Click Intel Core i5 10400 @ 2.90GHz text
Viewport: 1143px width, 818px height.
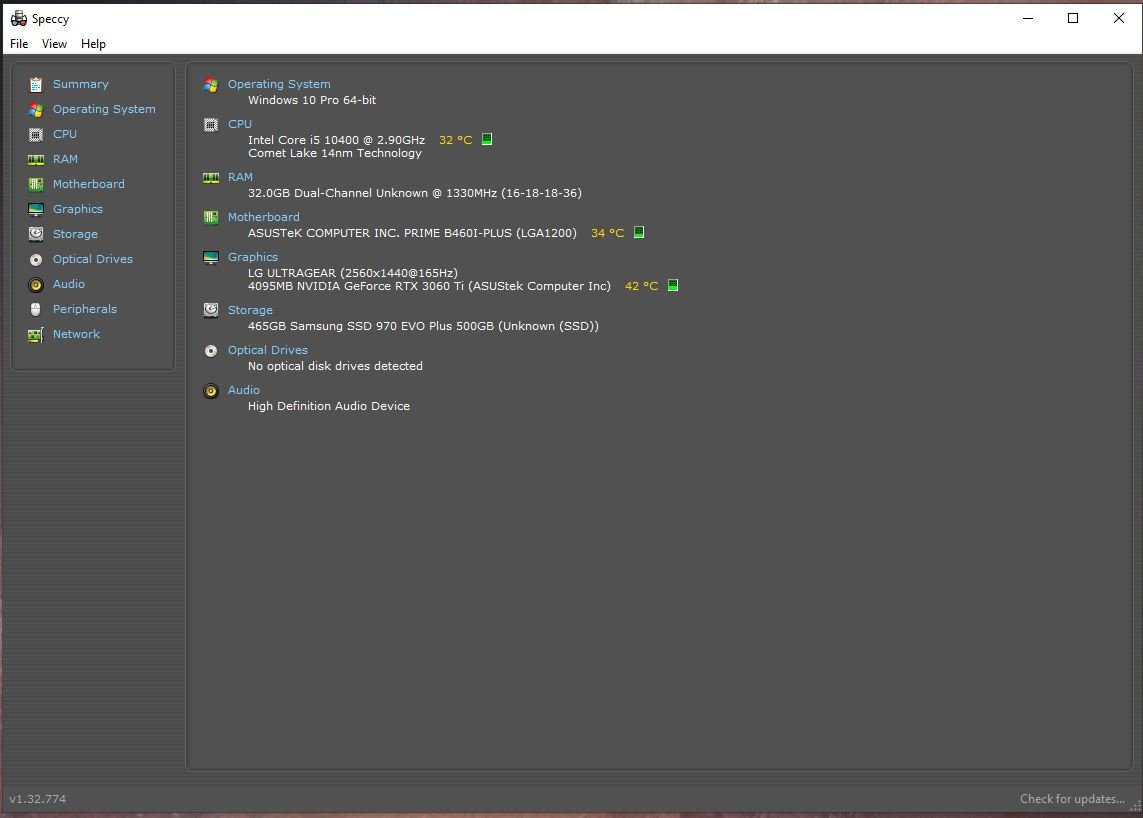click(x=336, y=140)
